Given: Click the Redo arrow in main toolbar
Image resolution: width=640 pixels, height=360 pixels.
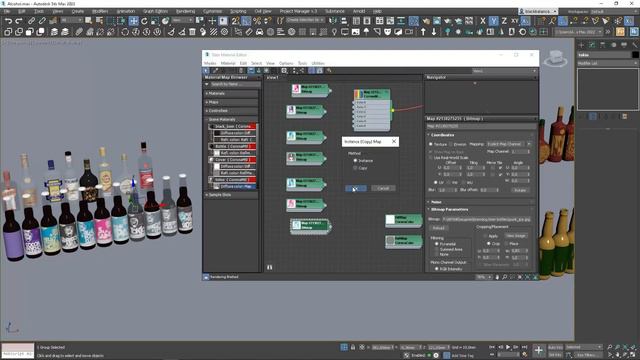Looking at the screenshot, I should click(x=19, y=21).
